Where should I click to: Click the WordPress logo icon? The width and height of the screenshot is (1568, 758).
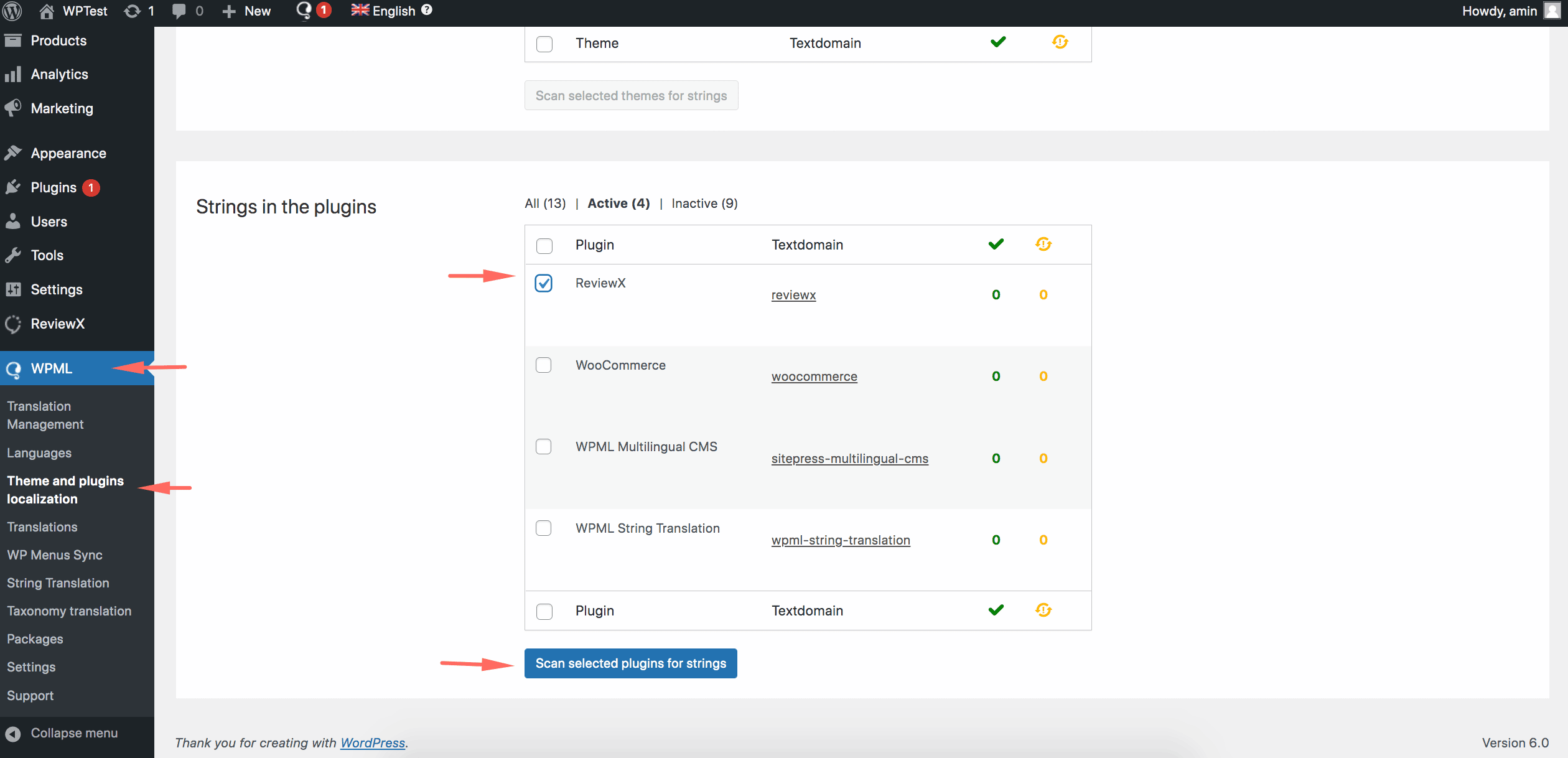(12, 11)
